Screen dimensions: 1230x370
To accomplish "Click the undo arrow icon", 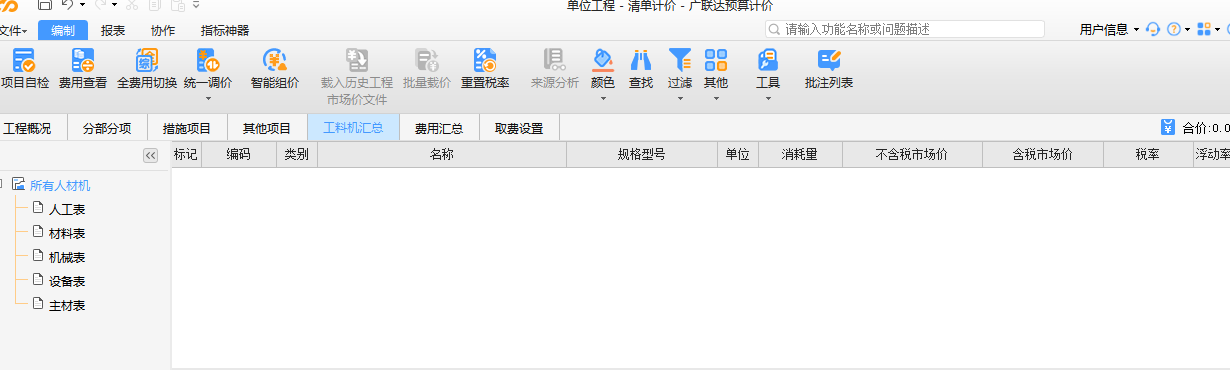I will pyautogui.click(x=67, y=6).
